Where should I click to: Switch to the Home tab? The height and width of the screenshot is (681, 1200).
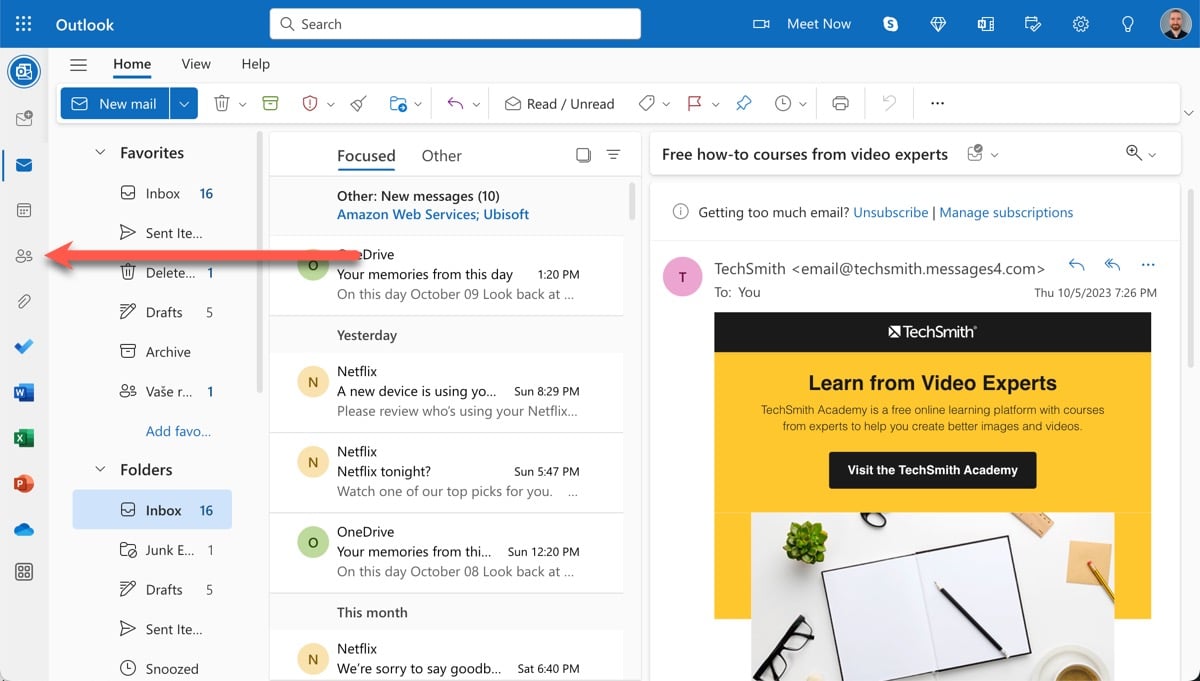click(x=132, y=64)
